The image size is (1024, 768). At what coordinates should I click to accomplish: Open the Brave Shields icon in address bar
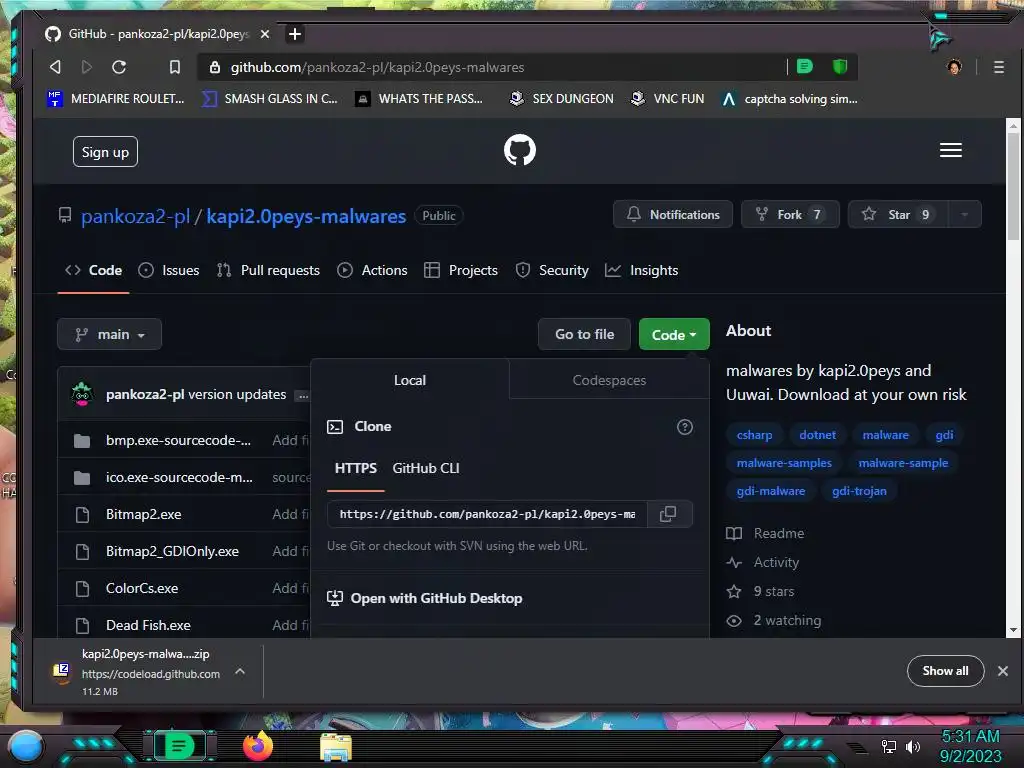click(x=840, y=67)
